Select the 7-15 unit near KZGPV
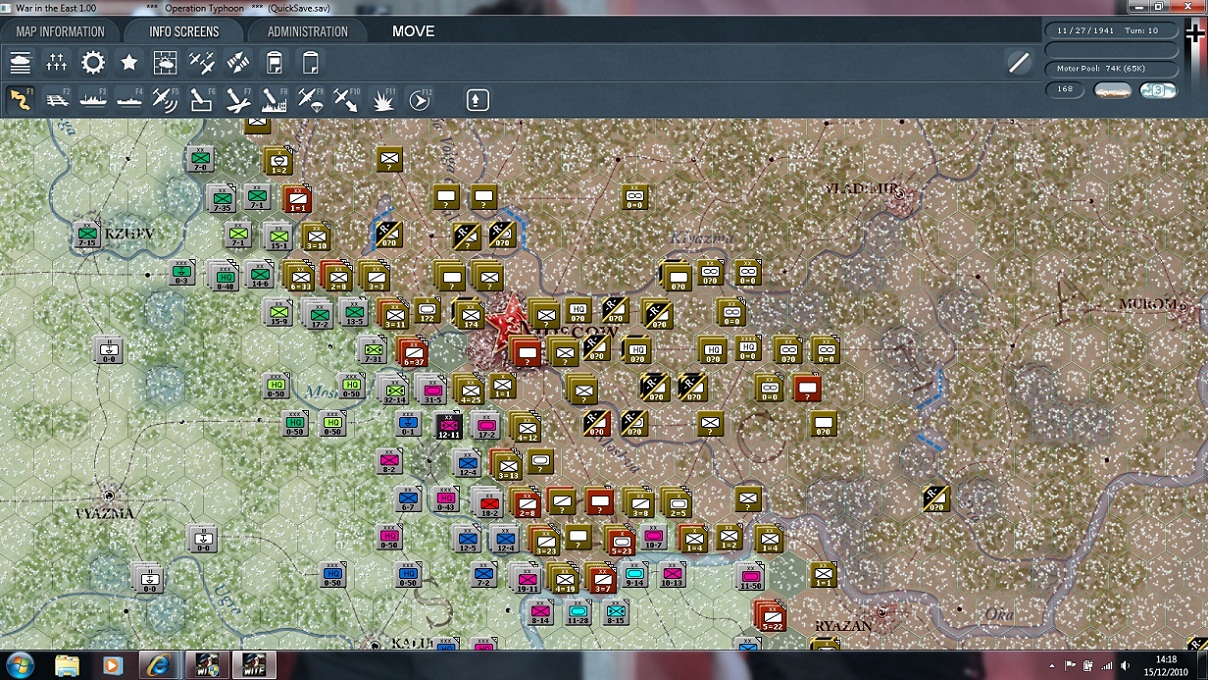Screen dimensions: 1208x680 pyautogui.click(x=87, y=235)
